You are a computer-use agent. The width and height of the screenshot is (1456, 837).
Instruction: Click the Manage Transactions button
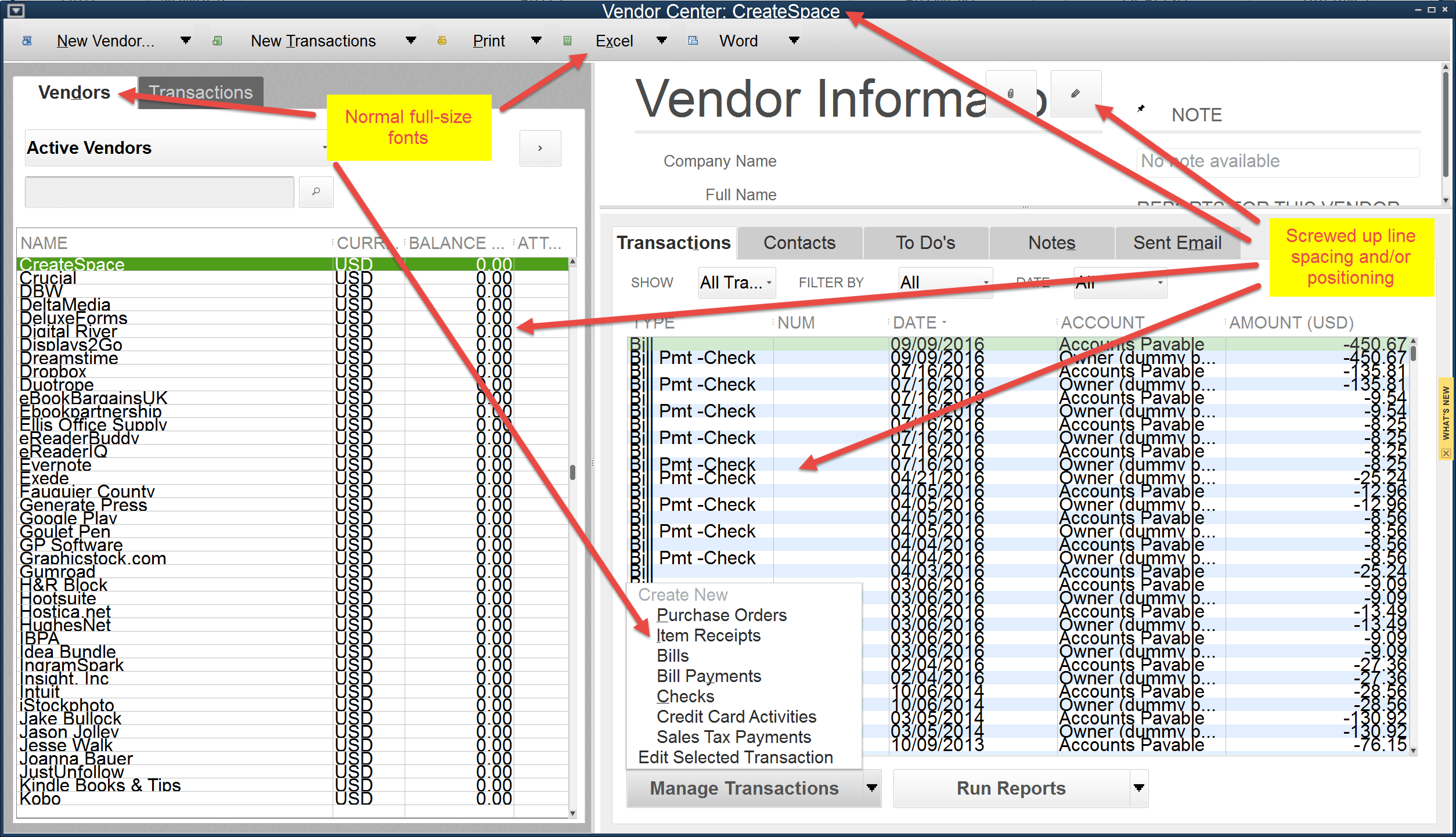click(x=744, y=788)
